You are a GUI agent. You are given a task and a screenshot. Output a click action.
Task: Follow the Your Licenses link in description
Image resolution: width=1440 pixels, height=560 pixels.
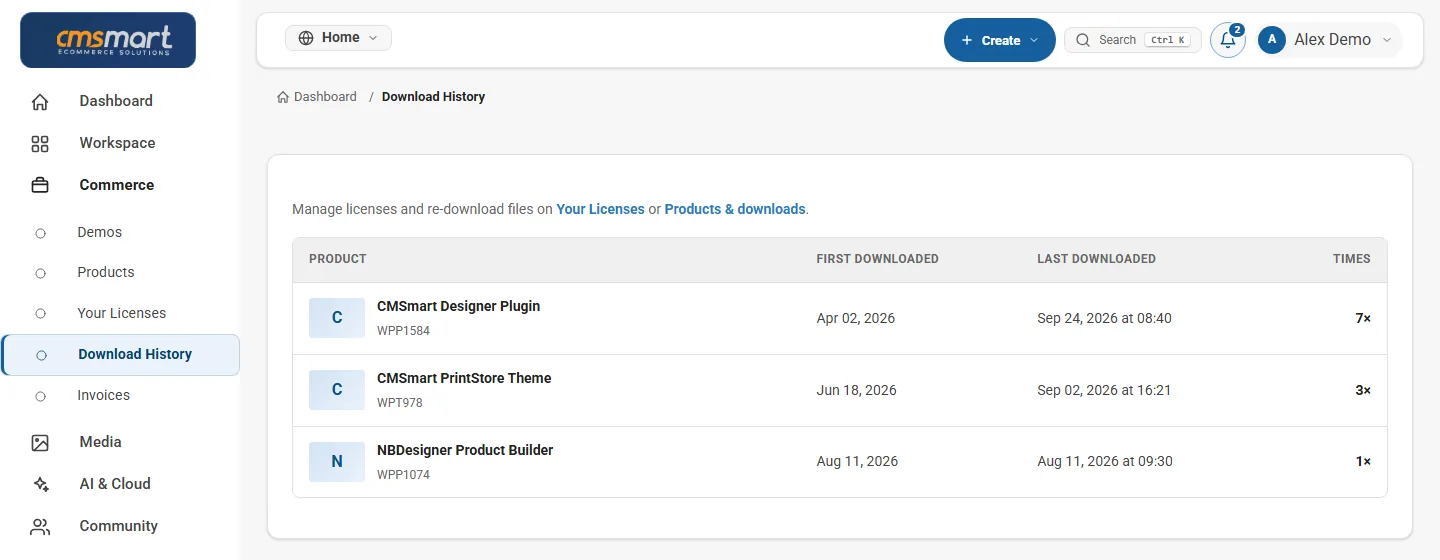600,209
